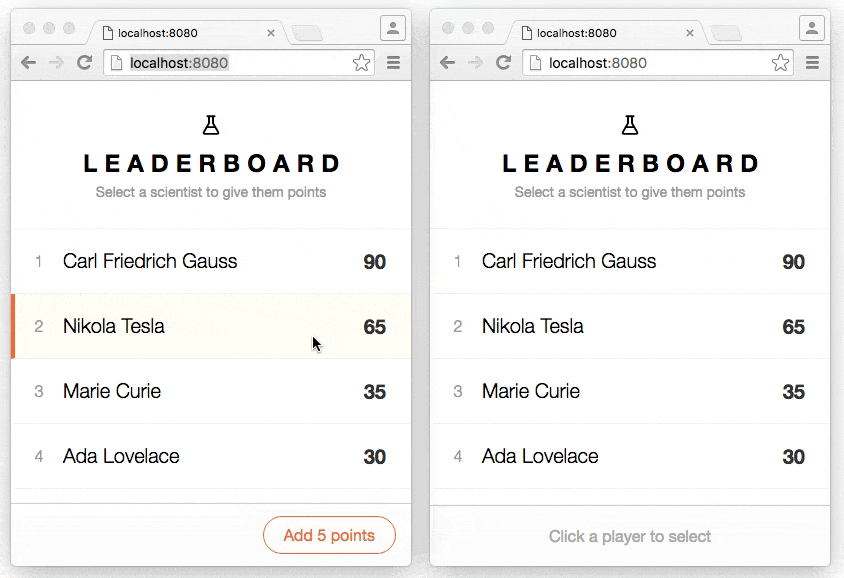Click the reload icon in right browser
844x578 pixels.
(503, 62)
